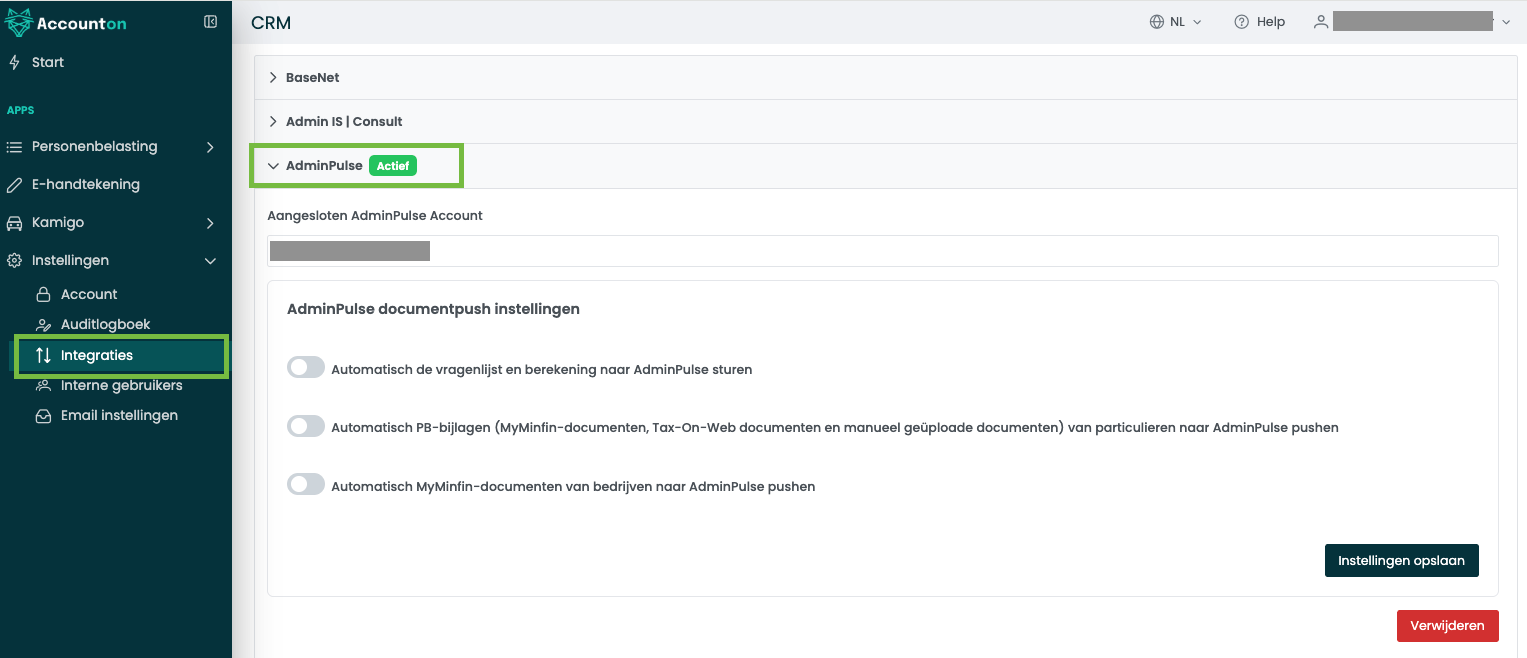Click the Email instellingen inbox icon

pyautogui.click(x=43, y=416)
